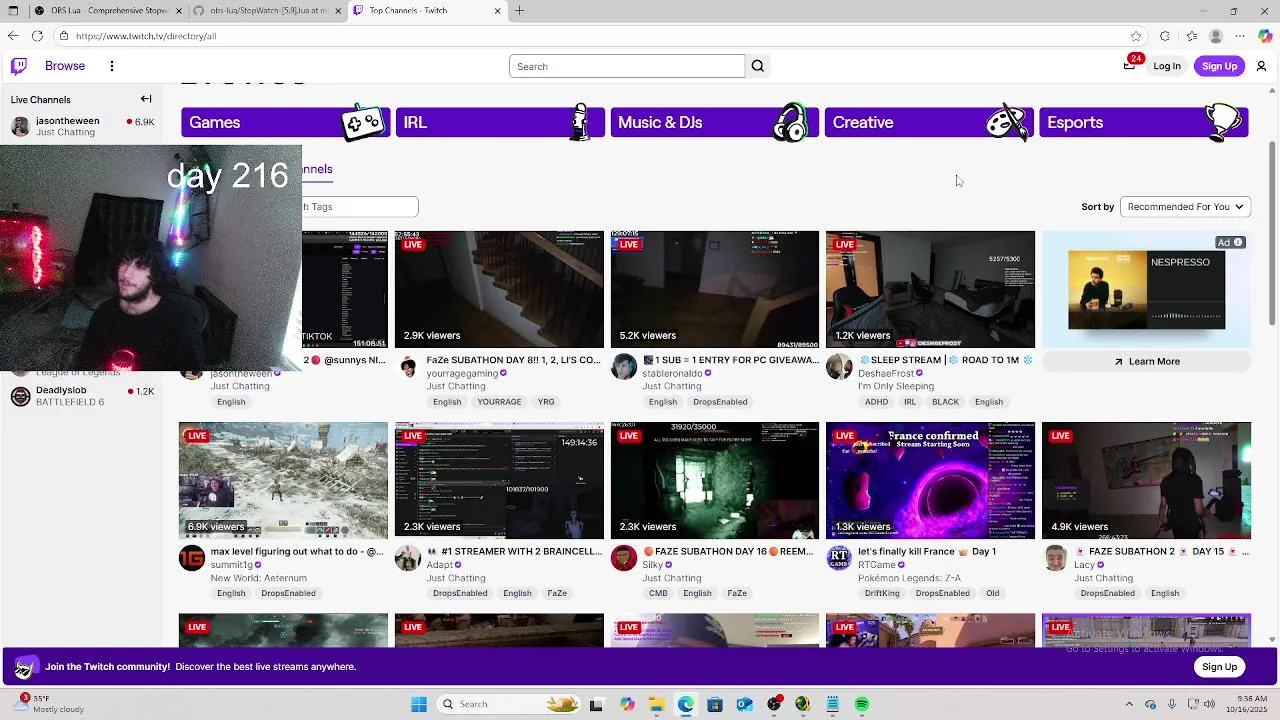Viewport: 1280px width, 720px height.
Task: Switch to OBS Lua Comprehensive Stopwatch tab
Action: point(108,10)
